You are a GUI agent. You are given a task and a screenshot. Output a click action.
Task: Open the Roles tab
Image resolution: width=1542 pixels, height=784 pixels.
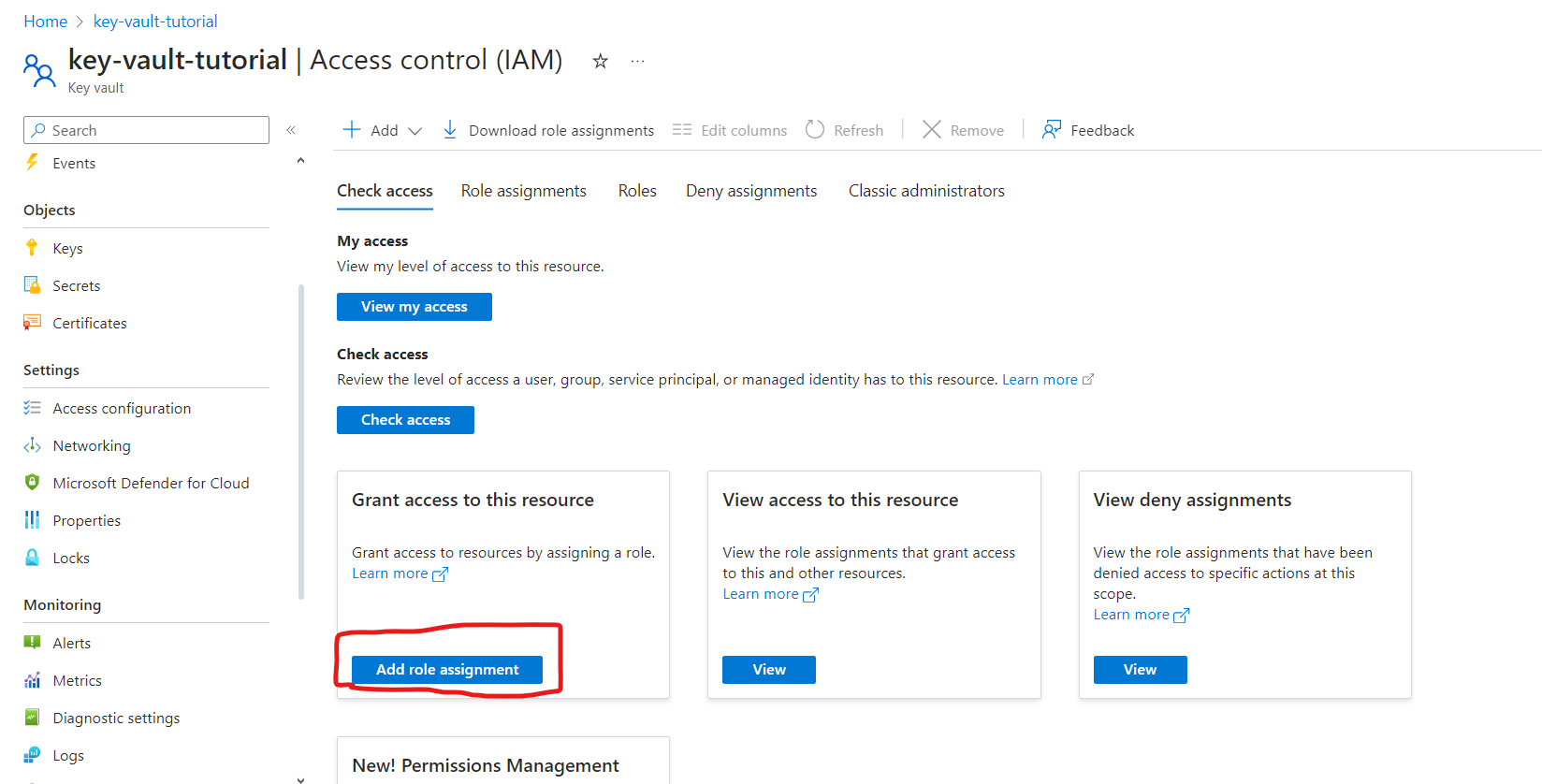[x=637, y=191]
